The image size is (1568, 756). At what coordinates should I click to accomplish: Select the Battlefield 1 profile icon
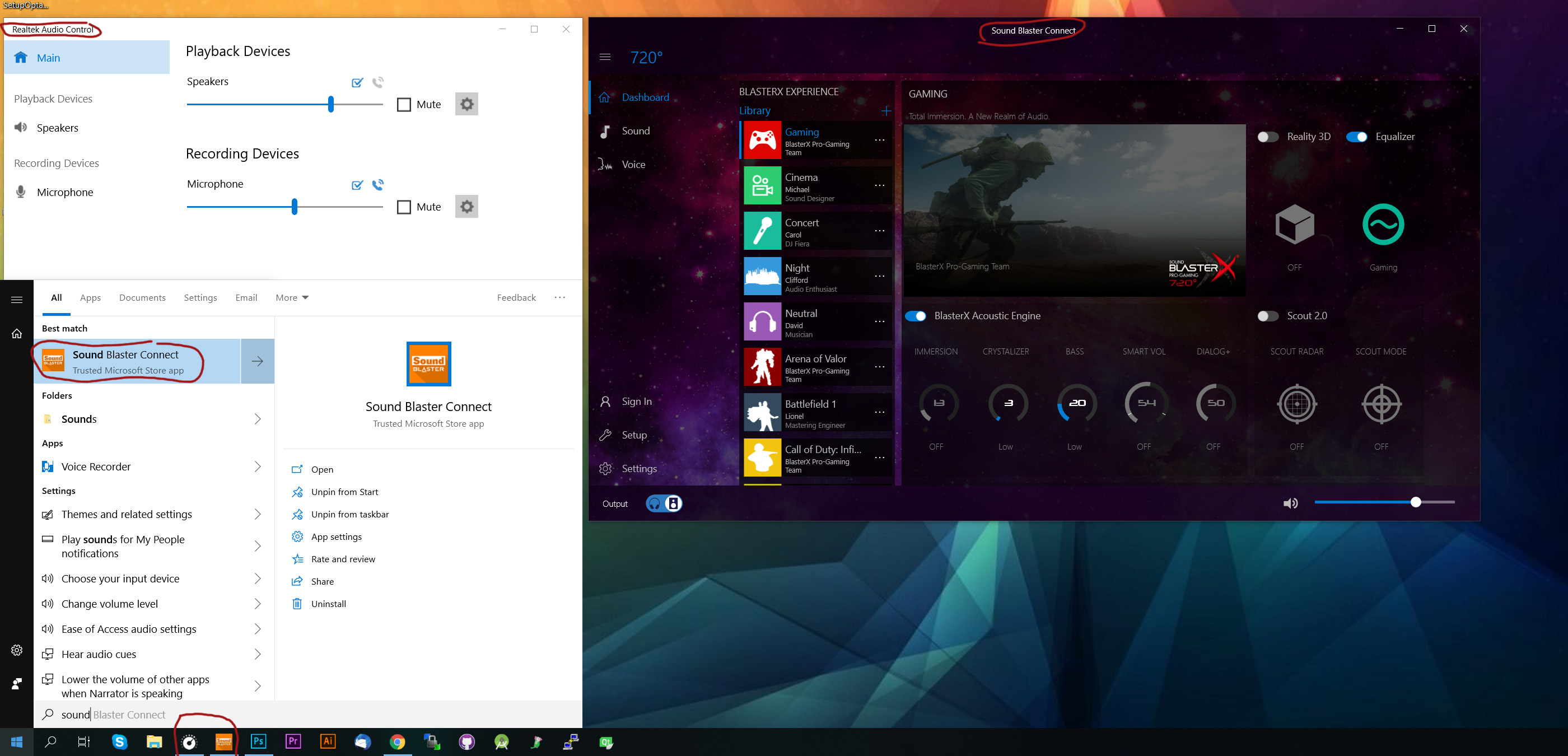(762, 412)
